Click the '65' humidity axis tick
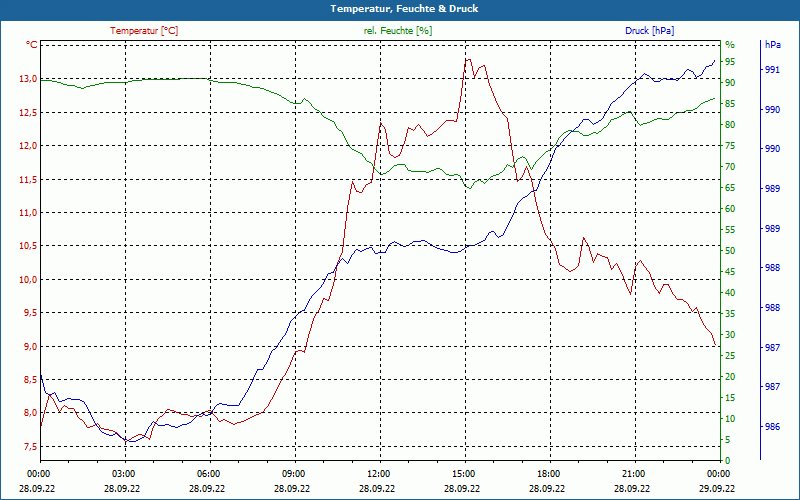The width and height of the screenshot is (800, 500). click(x=730, y=188)
